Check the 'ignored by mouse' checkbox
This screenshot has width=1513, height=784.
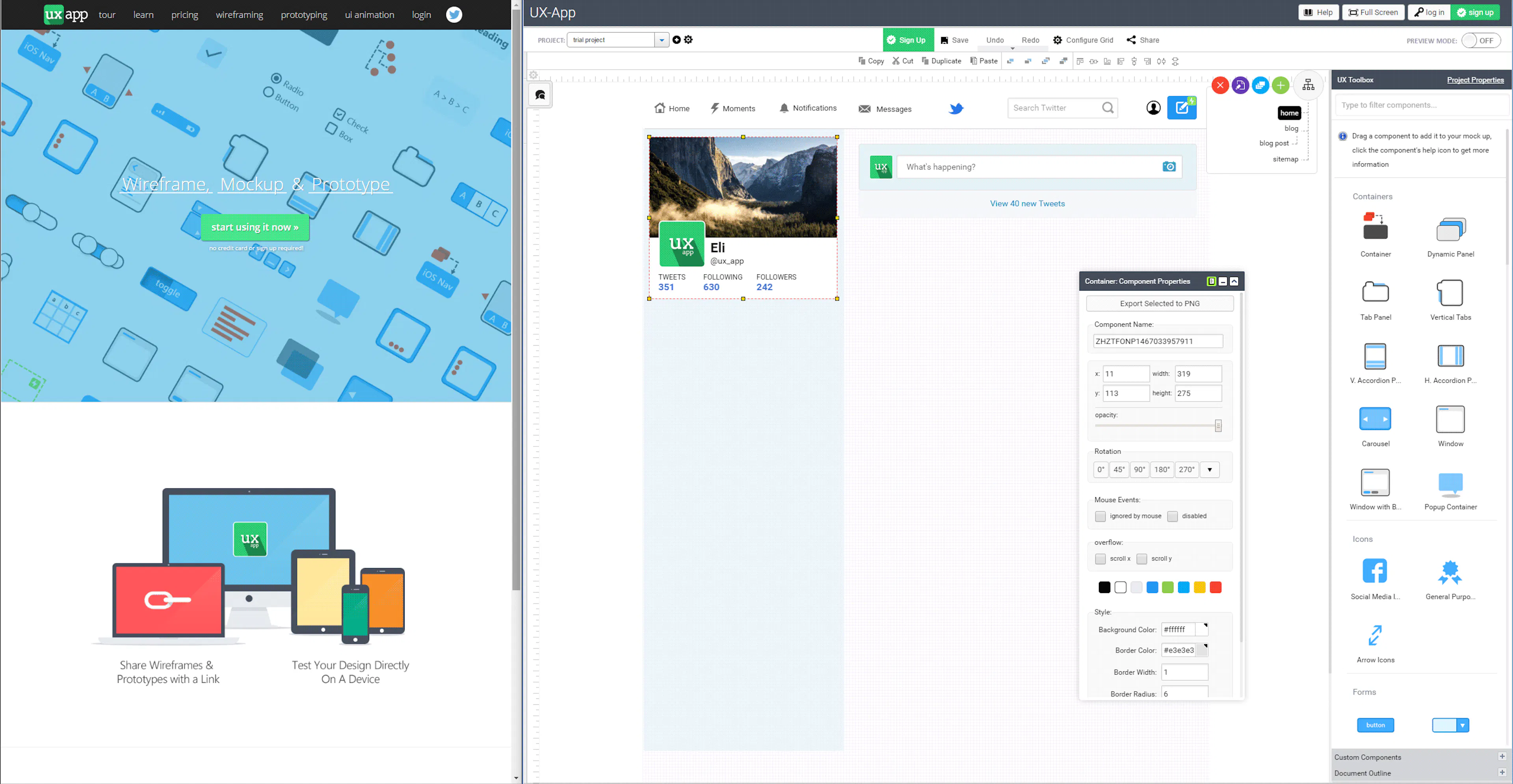tap(1100, 516)
